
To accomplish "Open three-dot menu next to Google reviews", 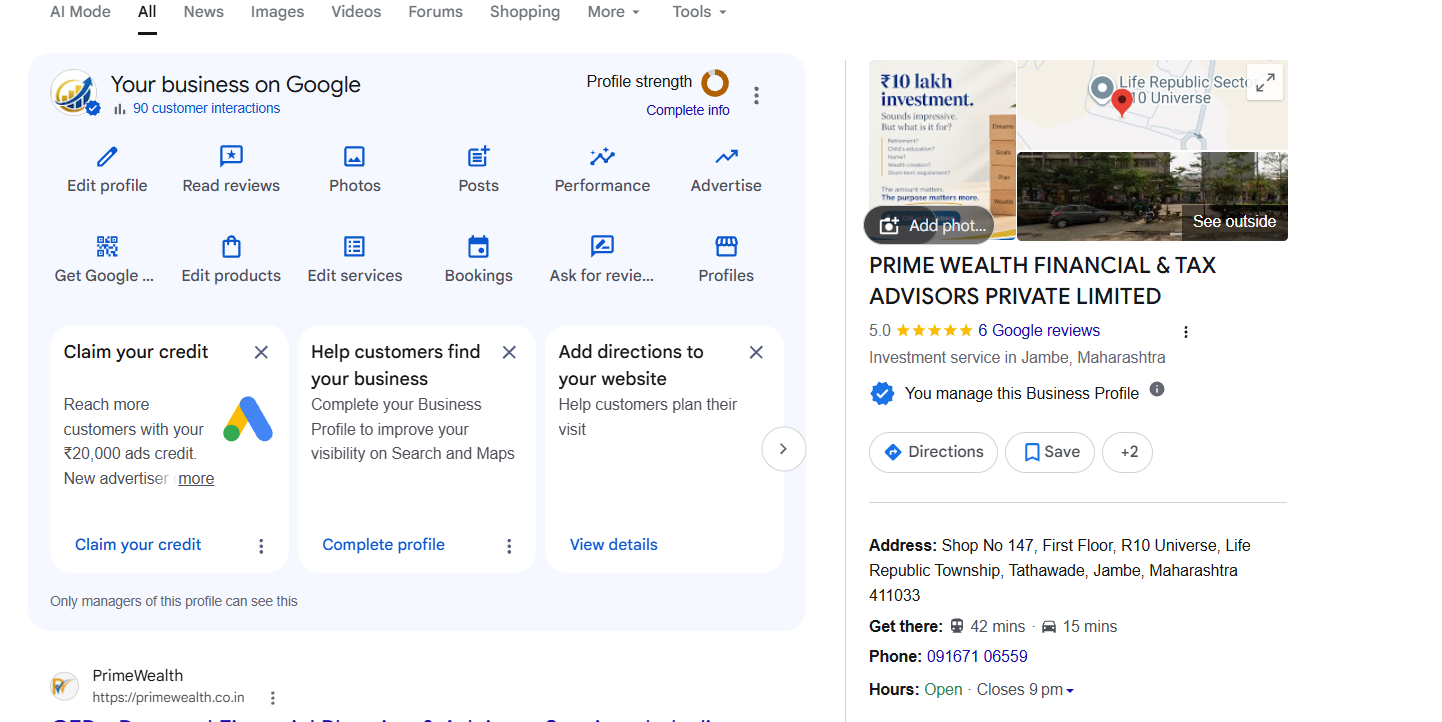I will pos(1186,332).
